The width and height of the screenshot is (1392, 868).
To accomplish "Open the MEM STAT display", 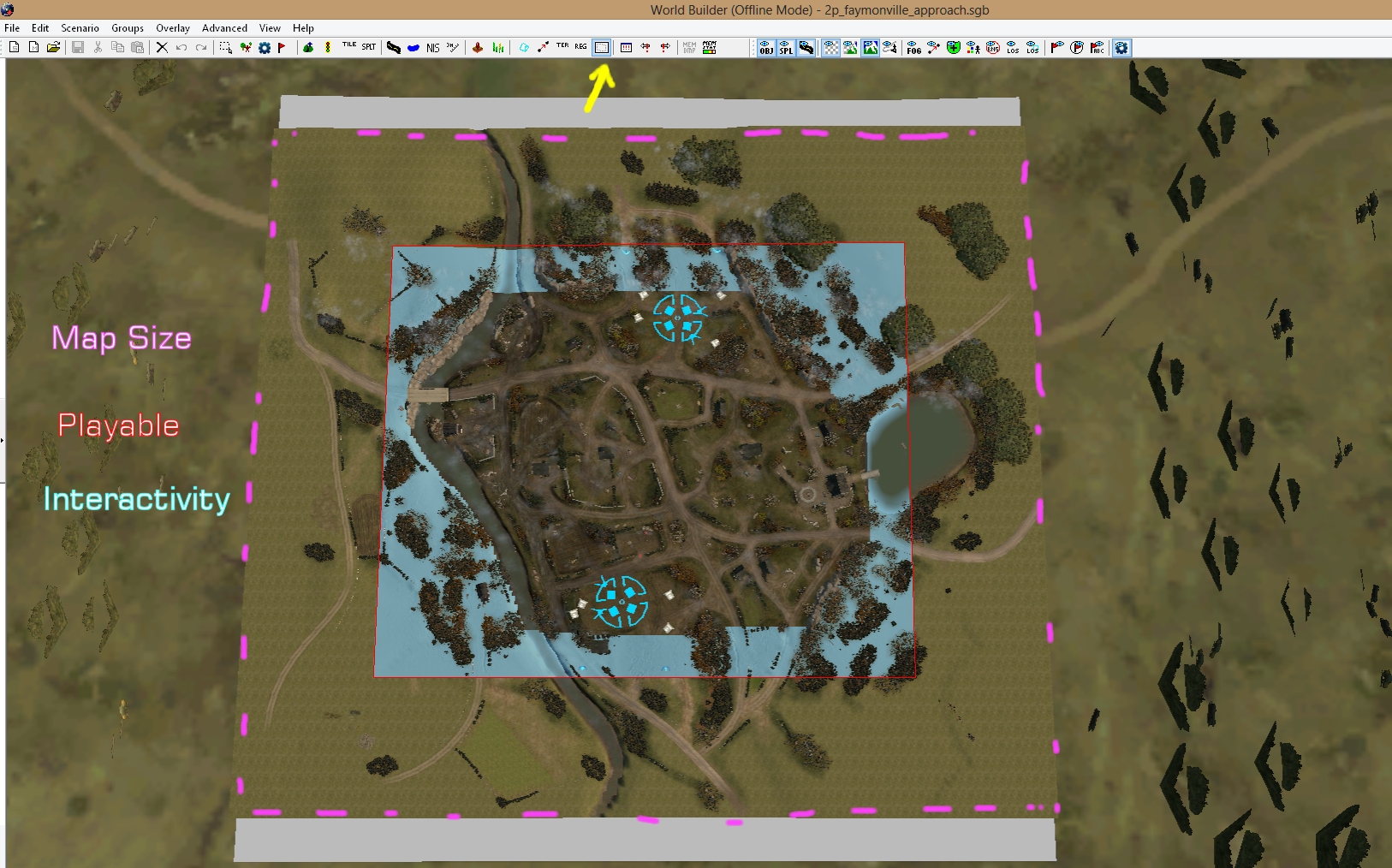I will click(x=710, y=47).
